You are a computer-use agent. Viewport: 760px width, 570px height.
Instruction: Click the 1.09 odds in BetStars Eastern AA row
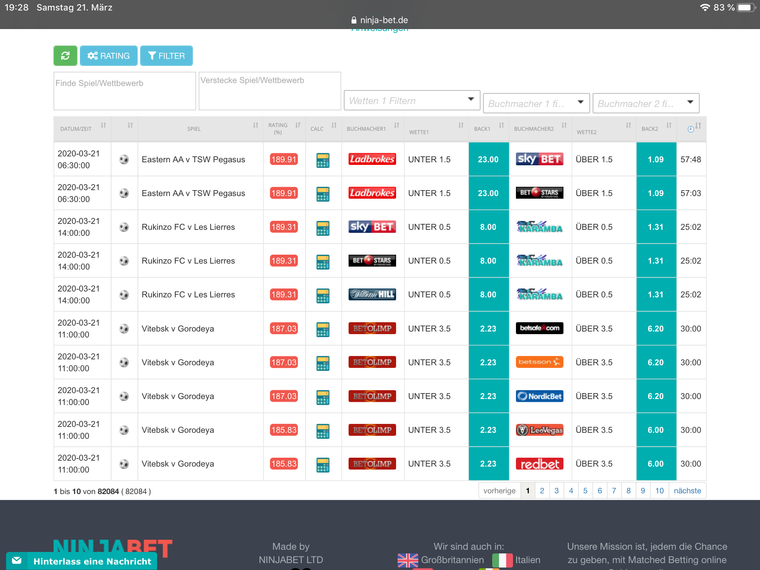656,193
